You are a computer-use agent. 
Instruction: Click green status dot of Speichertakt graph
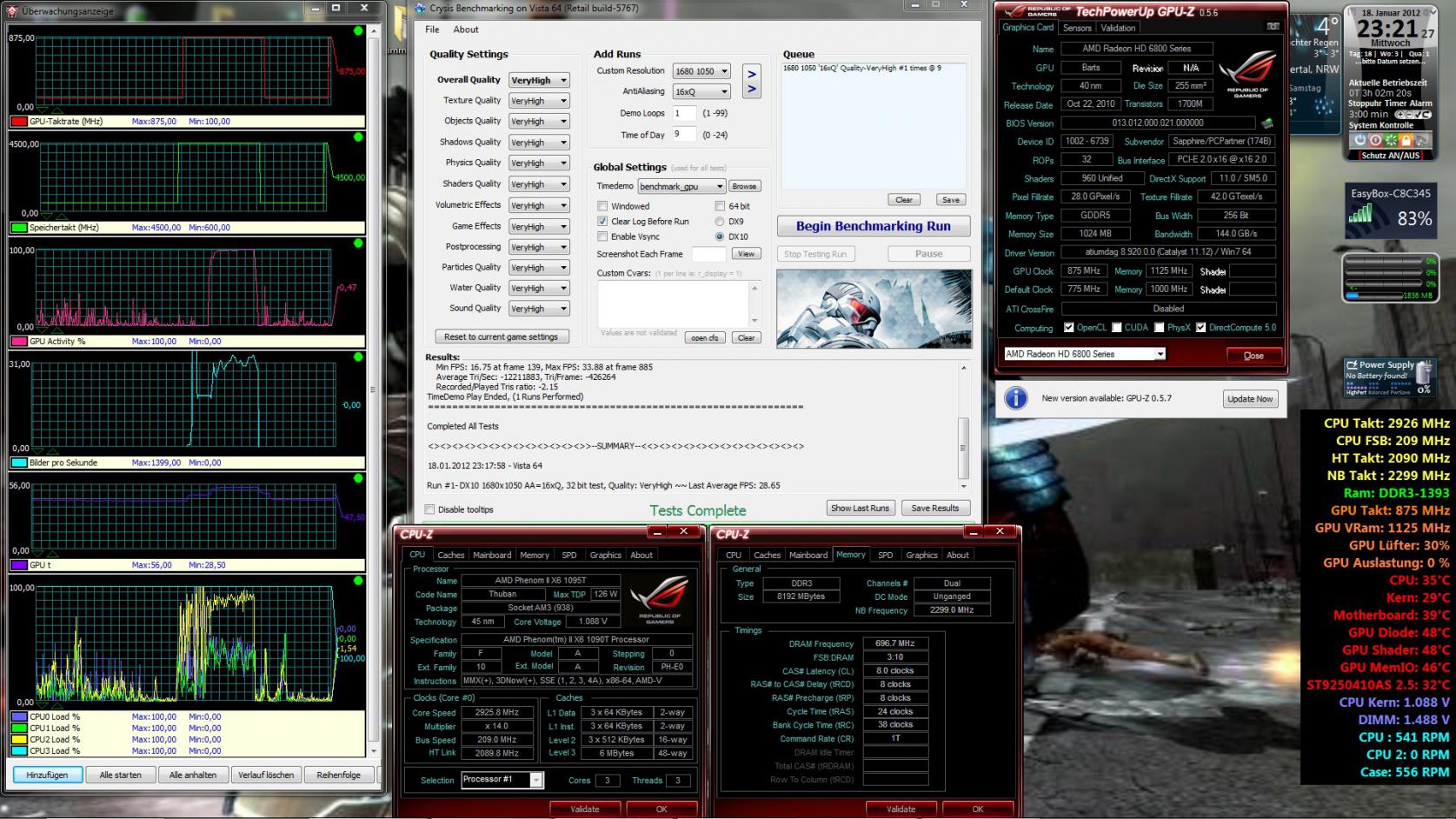click(358, 137)
